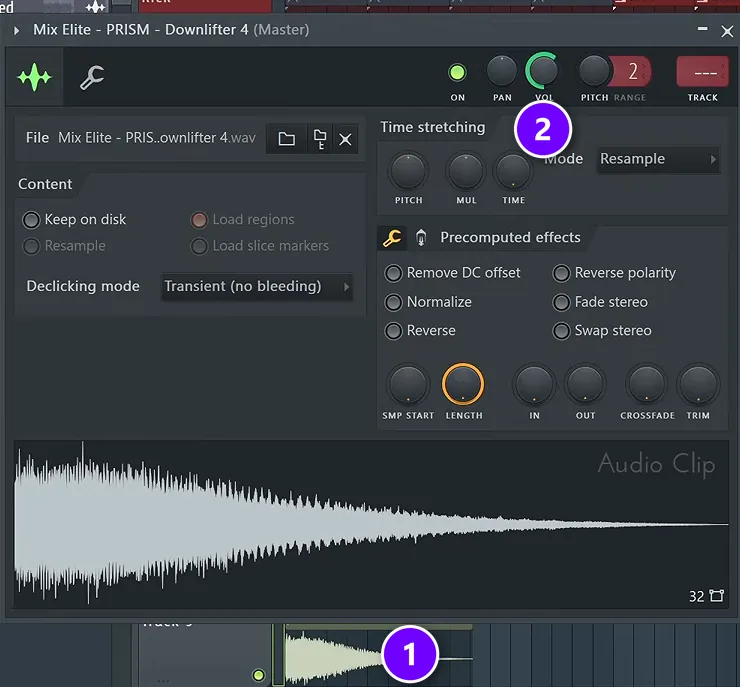740x687 pixels.
Task: Adjust the LENGTH knob
Action: coord(463,385)
